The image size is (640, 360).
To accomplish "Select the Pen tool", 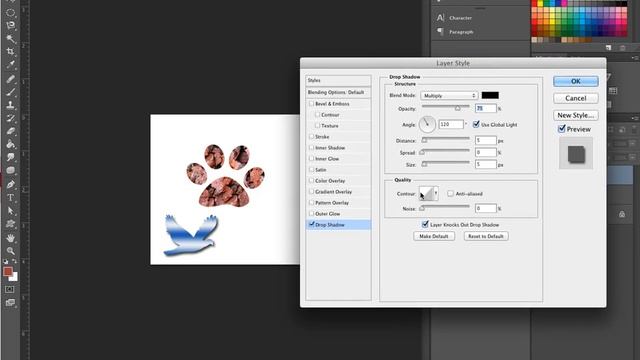I will [11, 184].
